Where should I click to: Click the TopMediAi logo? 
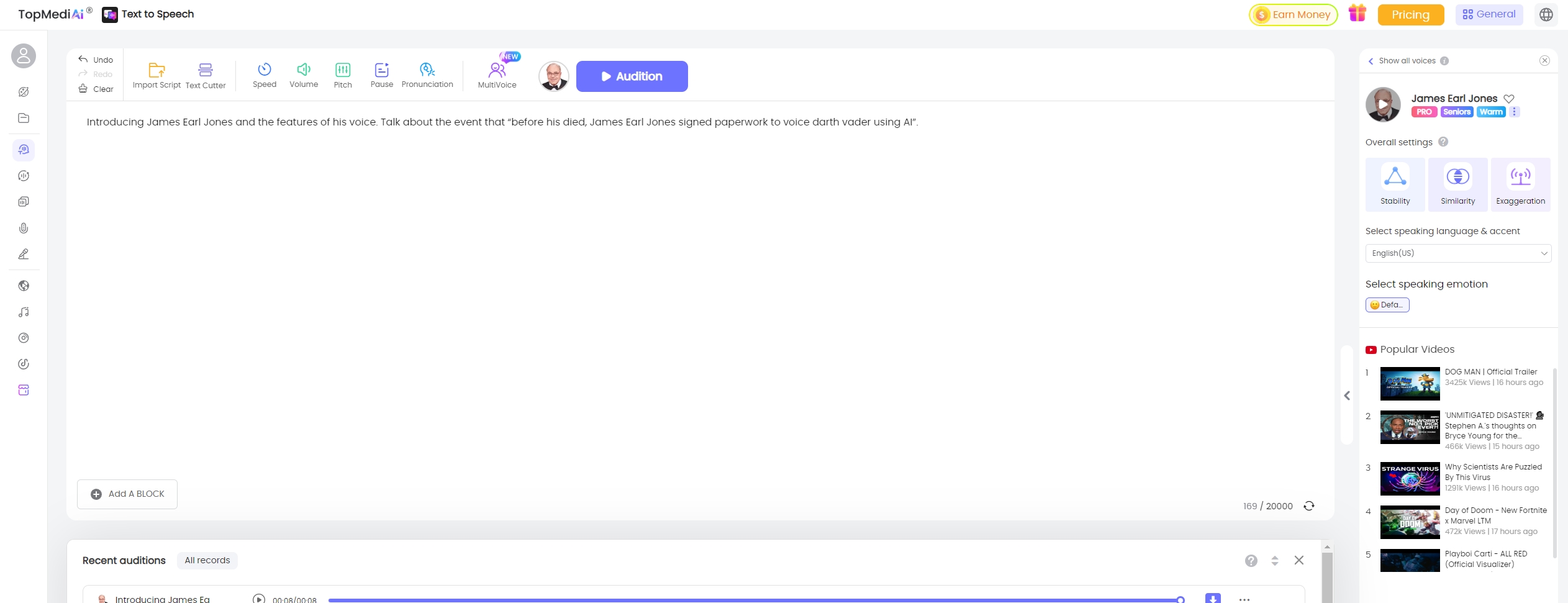pyautogui.click(x=55, y=14)
